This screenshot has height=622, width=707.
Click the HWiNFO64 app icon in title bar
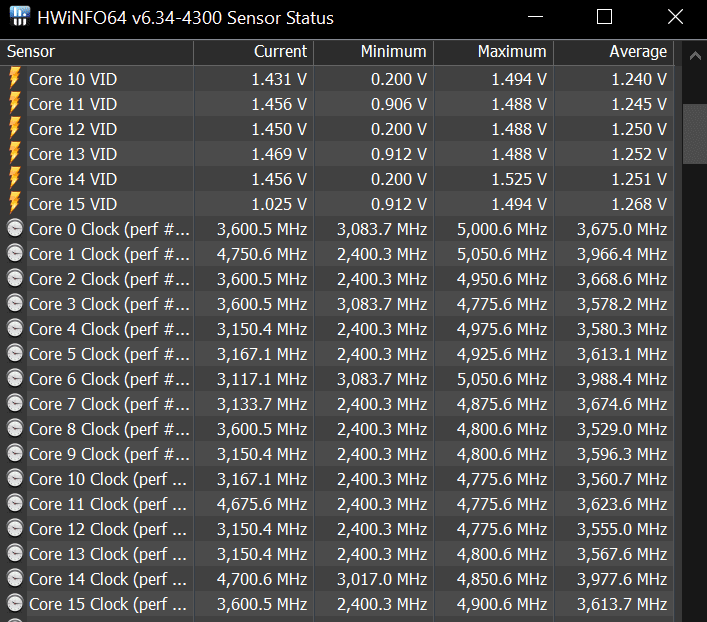(x=18, y=18)
